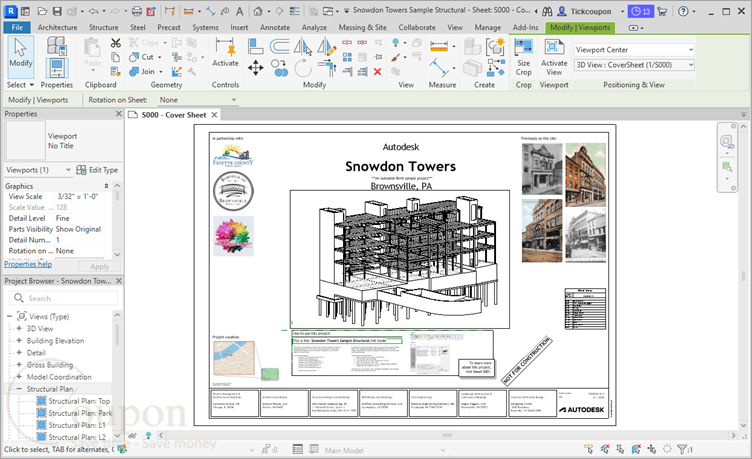Viewport: 752px width, 459px height.
Task: Open the Viewports (1) type filter dropdown
Action: pos(38,170)
